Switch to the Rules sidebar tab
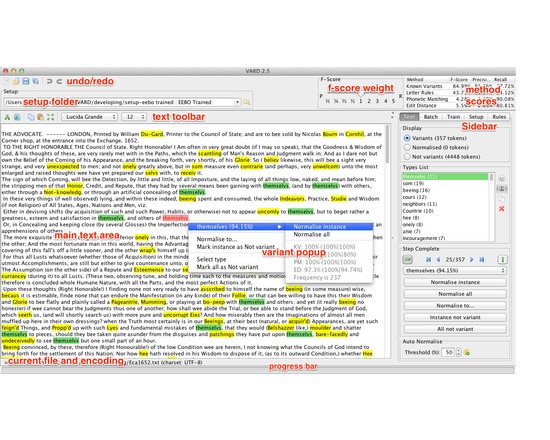The width and height of the screenshot is (550, 440). [499, 117]
